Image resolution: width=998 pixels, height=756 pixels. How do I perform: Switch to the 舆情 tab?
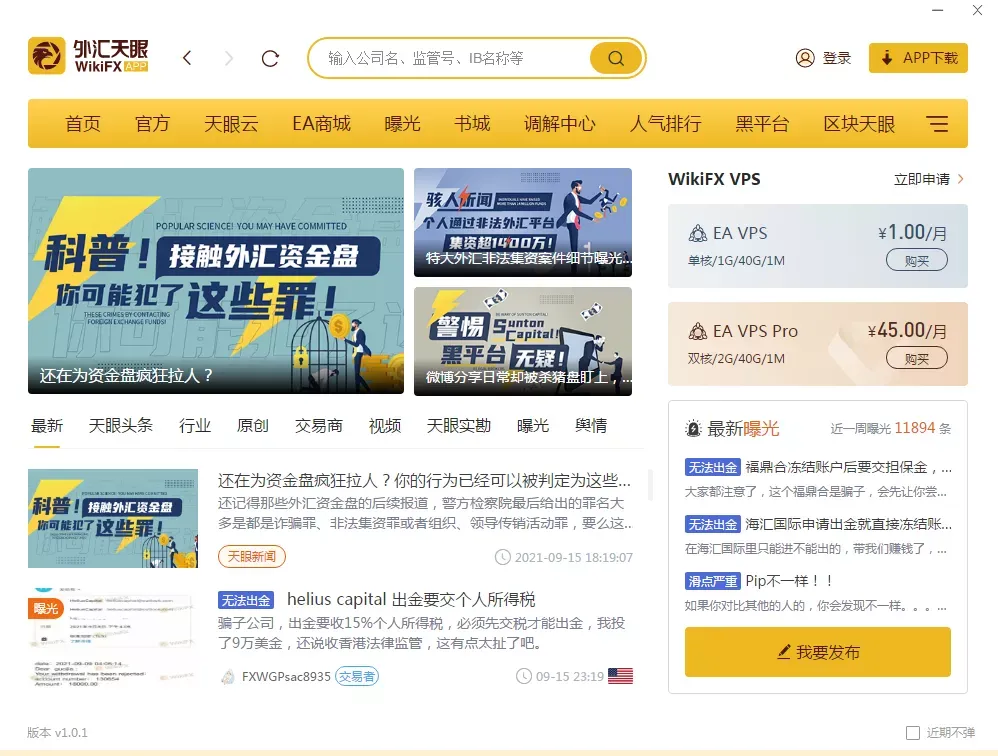tap(591, 426)
